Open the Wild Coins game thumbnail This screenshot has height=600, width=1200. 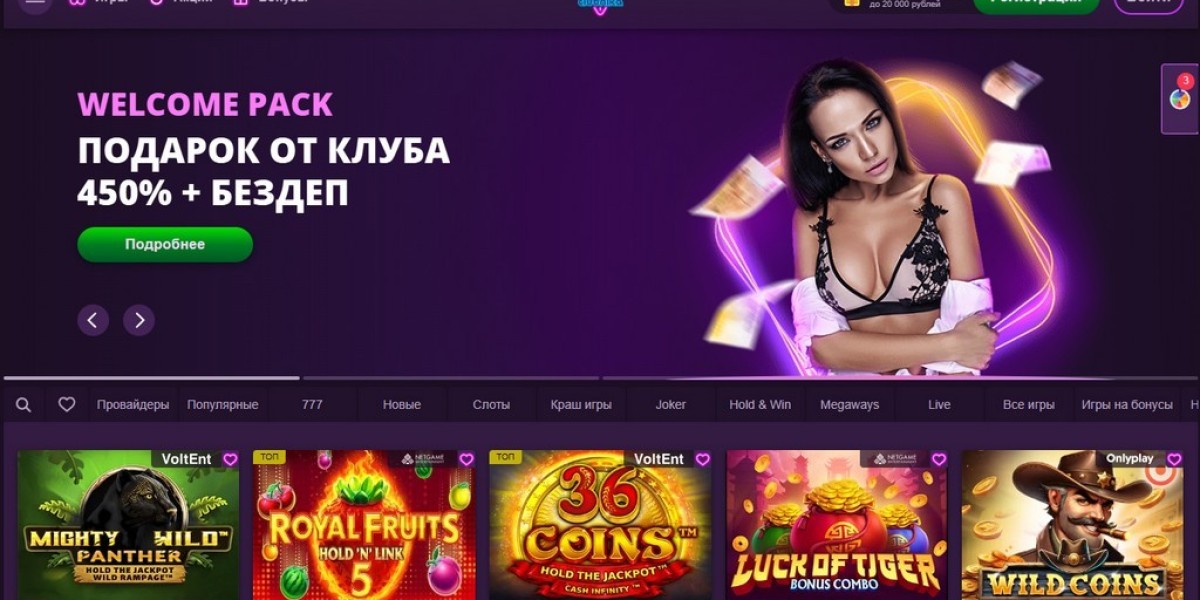1072,525
